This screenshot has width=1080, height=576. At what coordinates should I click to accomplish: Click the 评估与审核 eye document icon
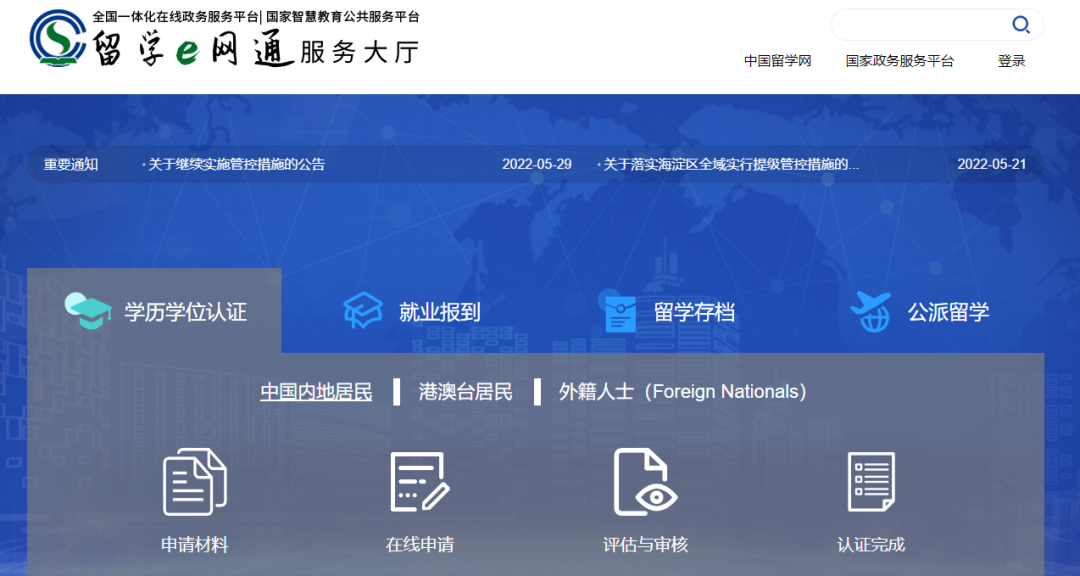click(645, 482)
